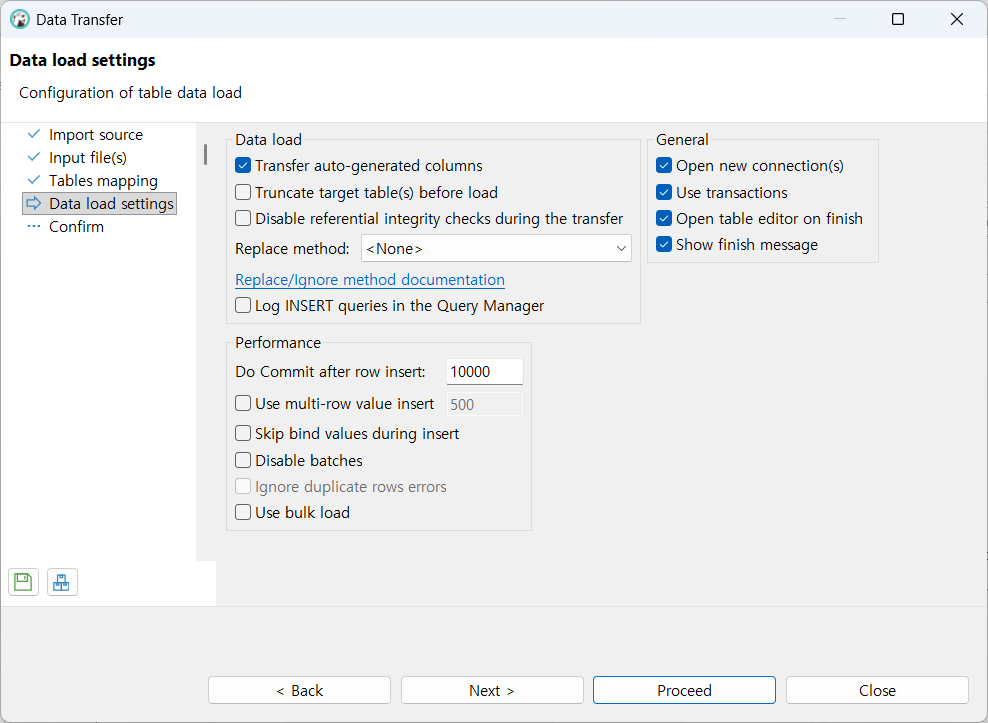988x723 pixels.
Task: Go to the Import source step
Action: [95, 135]
